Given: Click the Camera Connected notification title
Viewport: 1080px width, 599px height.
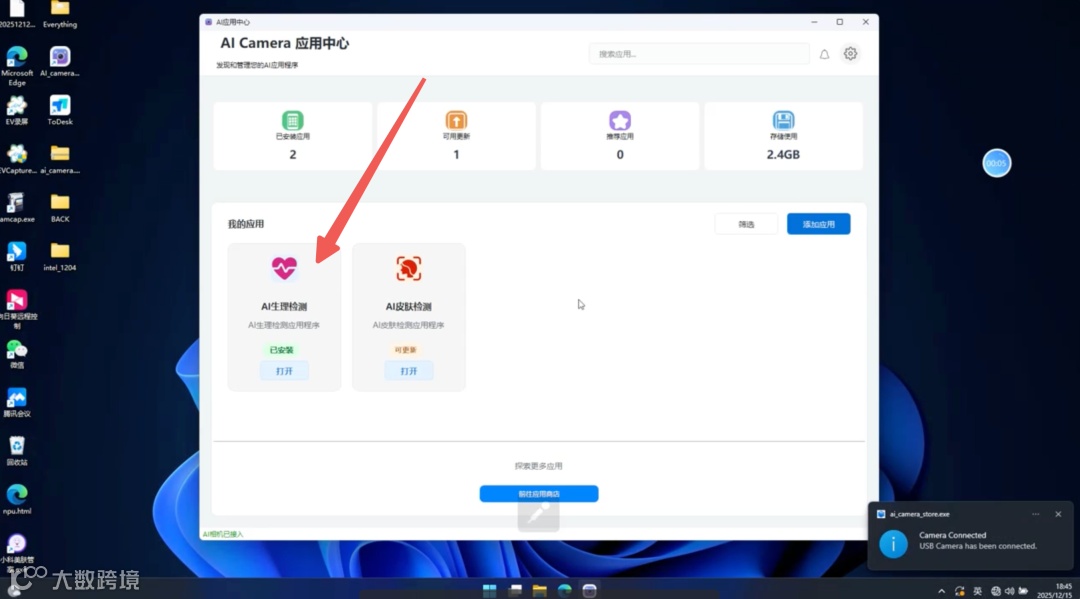Looking at the screenshot, I should pyautogui.click(x=953, y=535).
